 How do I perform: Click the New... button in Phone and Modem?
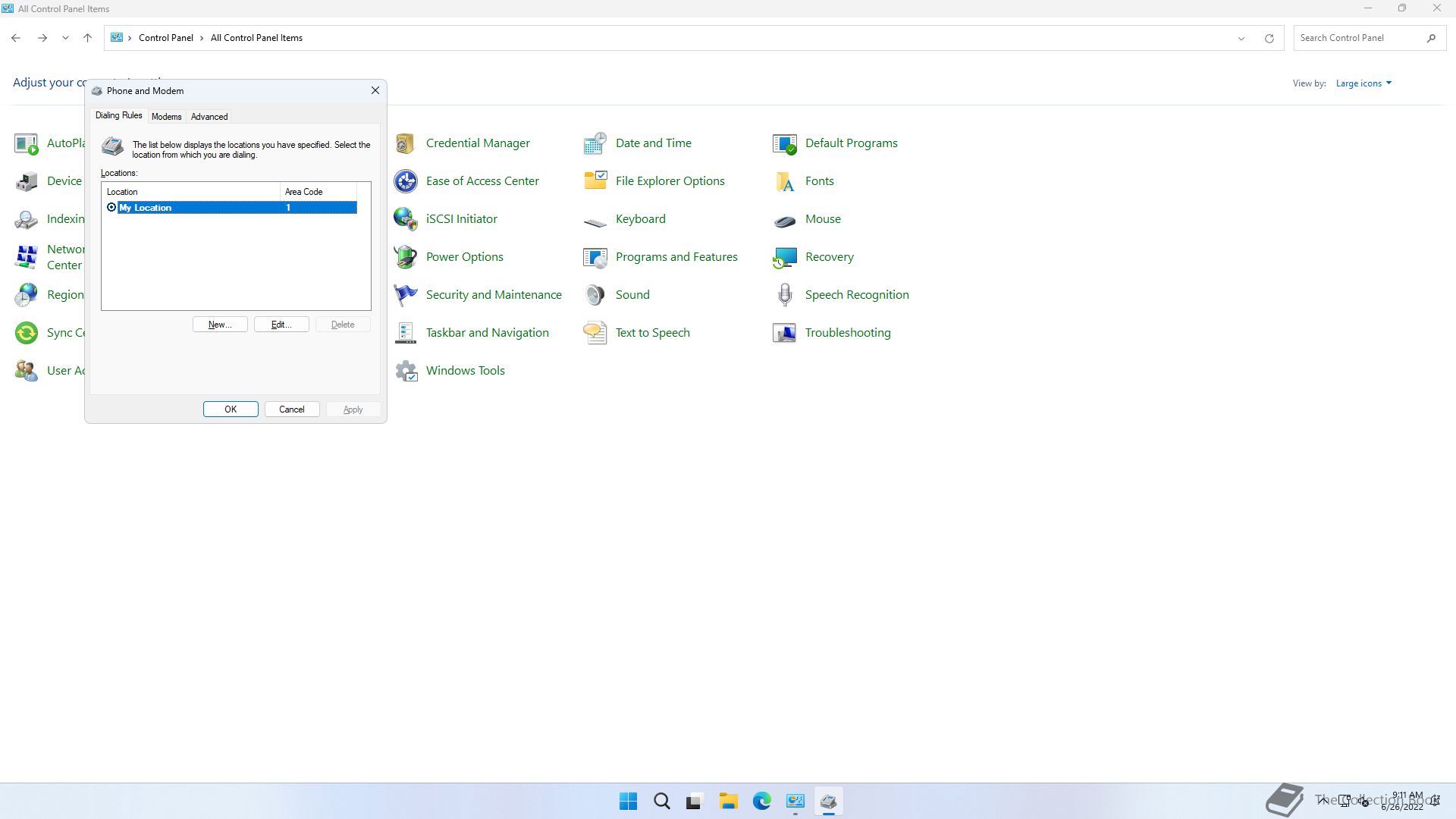pyautogui.click(x=220, y=325)
